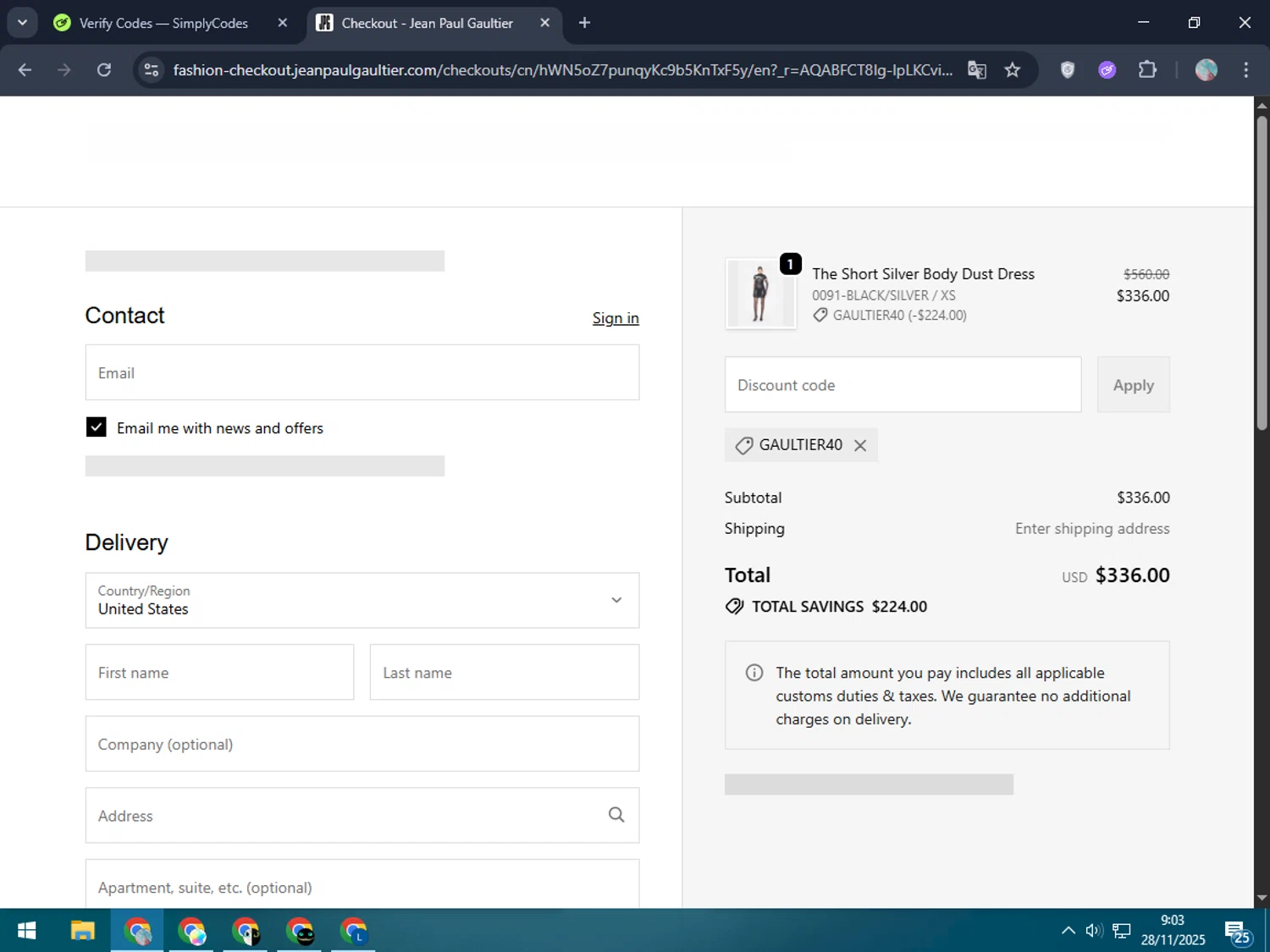Screen dimensions: 1270x952
Task: Click the address search magnifier icon
Action: click(x=616, y=815)
